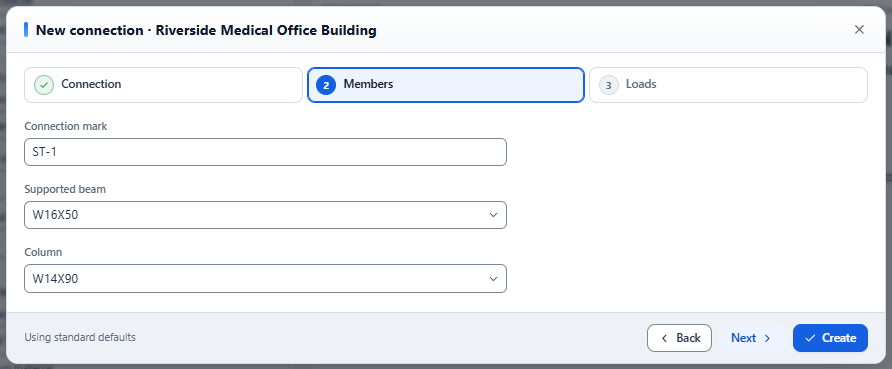Create the connection with Create button
Image resolution: width=892 pixels, height=369 pixels.
click(830, 338)
